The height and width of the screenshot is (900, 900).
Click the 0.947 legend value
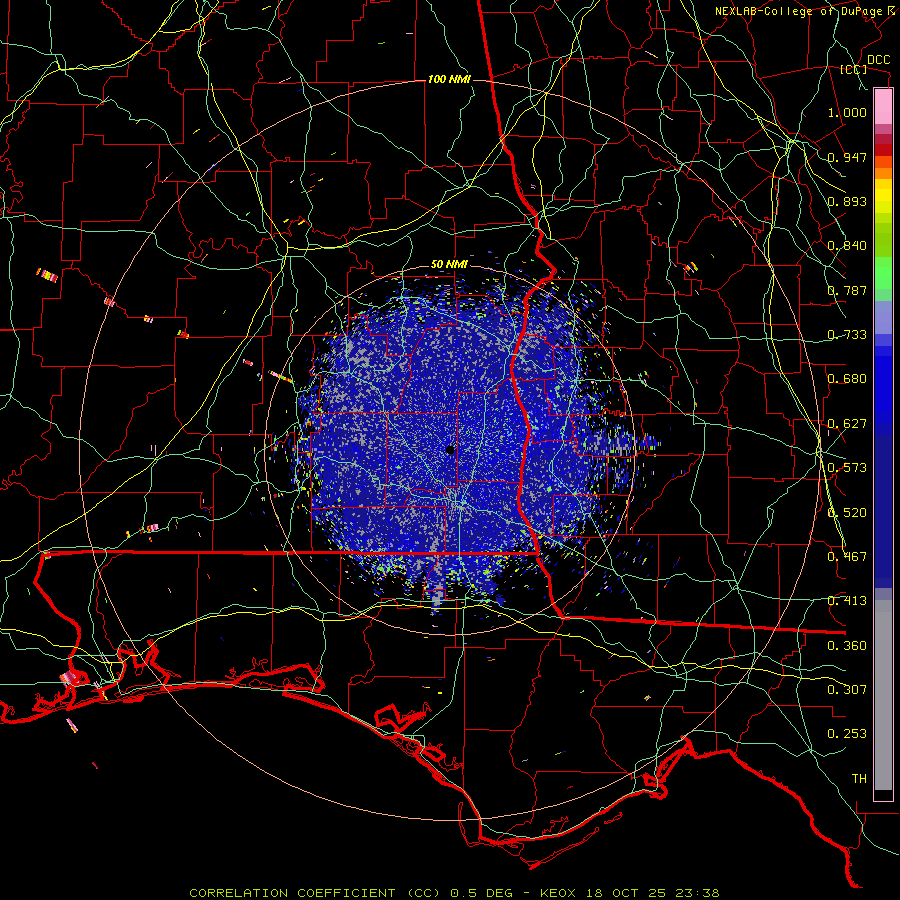(x=847, y=157)
